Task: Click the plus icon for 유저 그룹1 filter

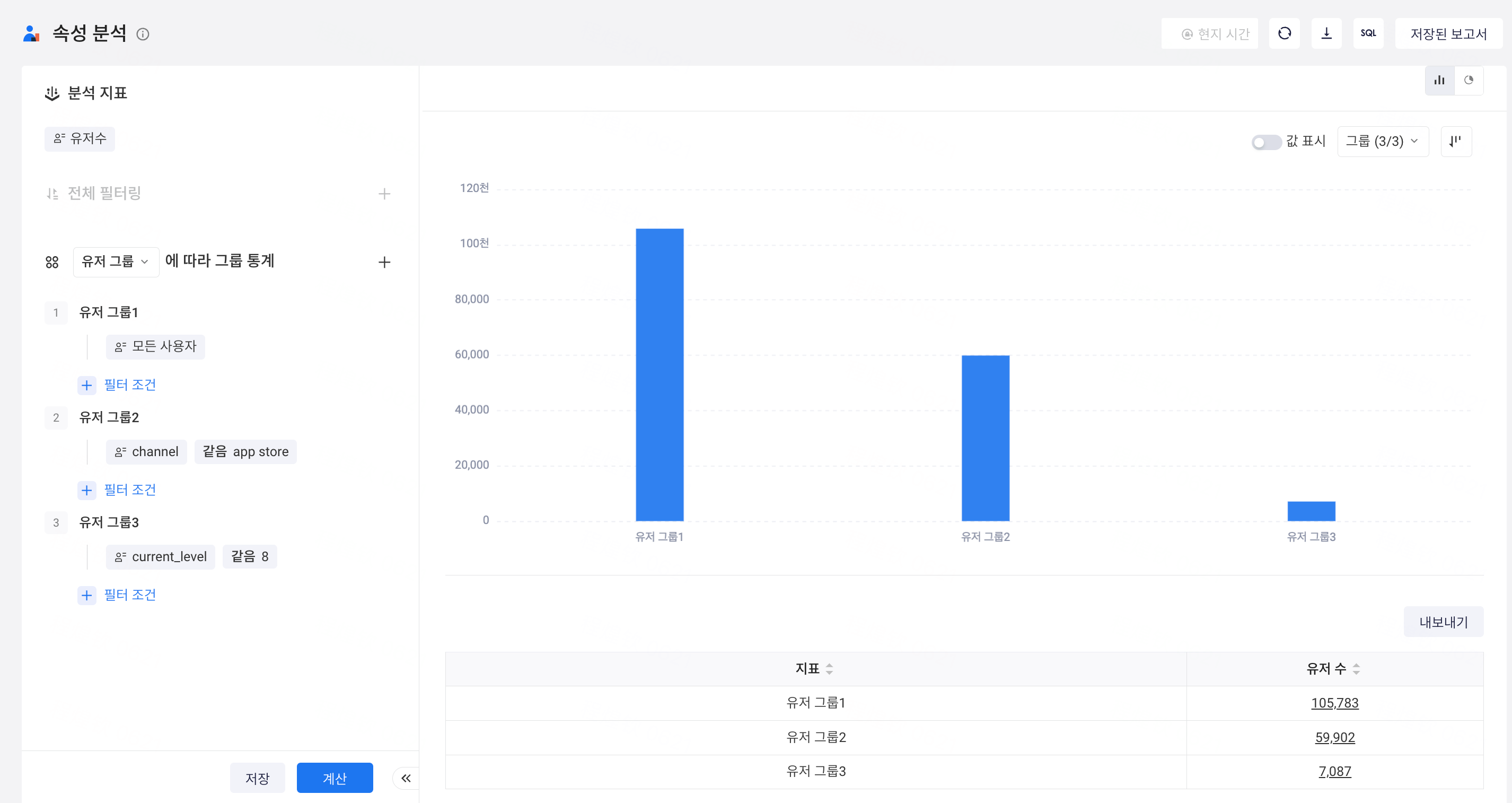Action: (87, 386)
